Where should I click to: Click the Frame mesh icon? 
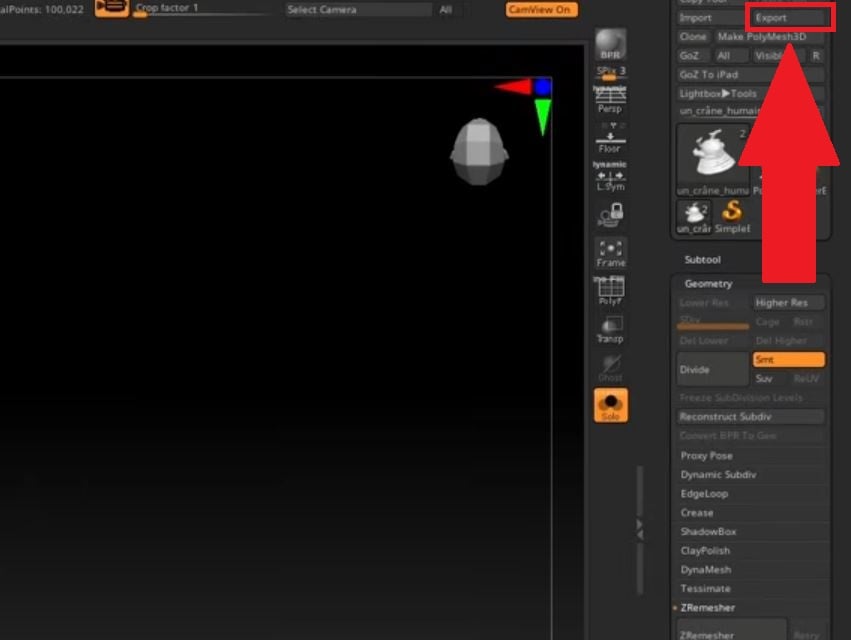[611, 253]
